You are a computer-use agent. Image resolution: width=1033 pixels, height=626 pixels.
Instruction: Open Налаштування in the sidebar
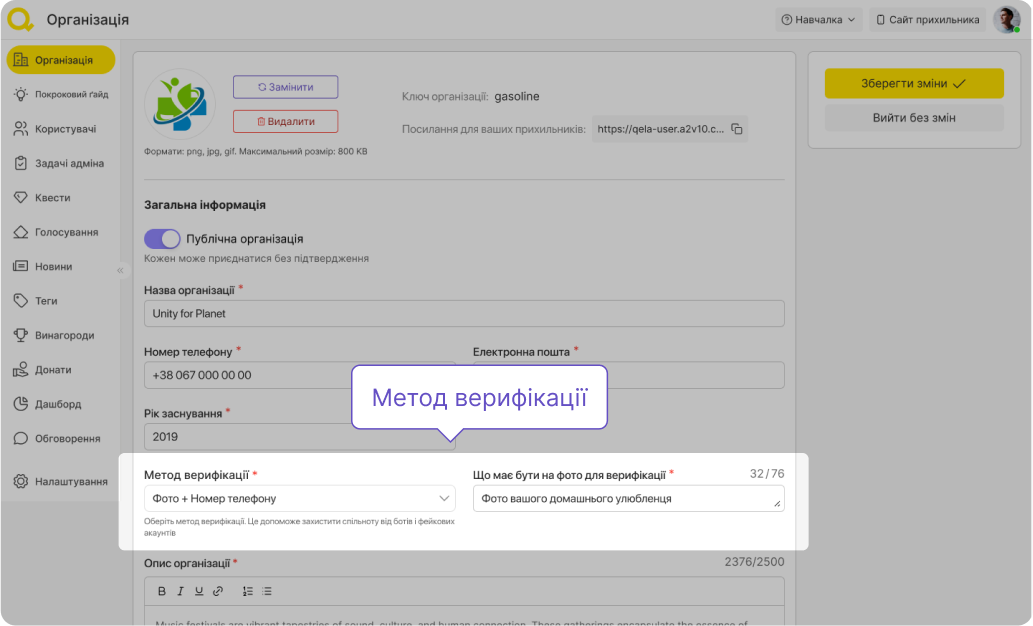tap(70, 481)
